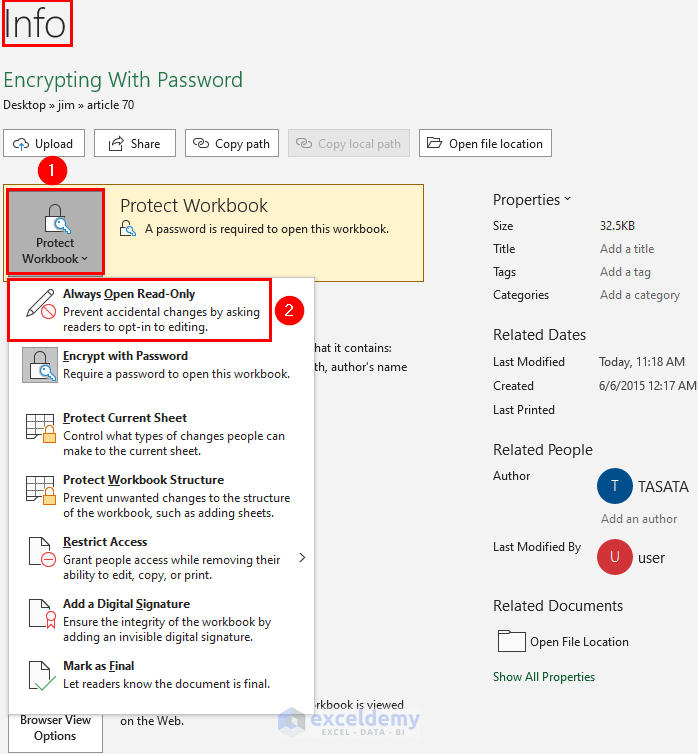This screenshot has width=698, height=754.
Task: Click the Copy local path button
Action: (x=349, y=143)
